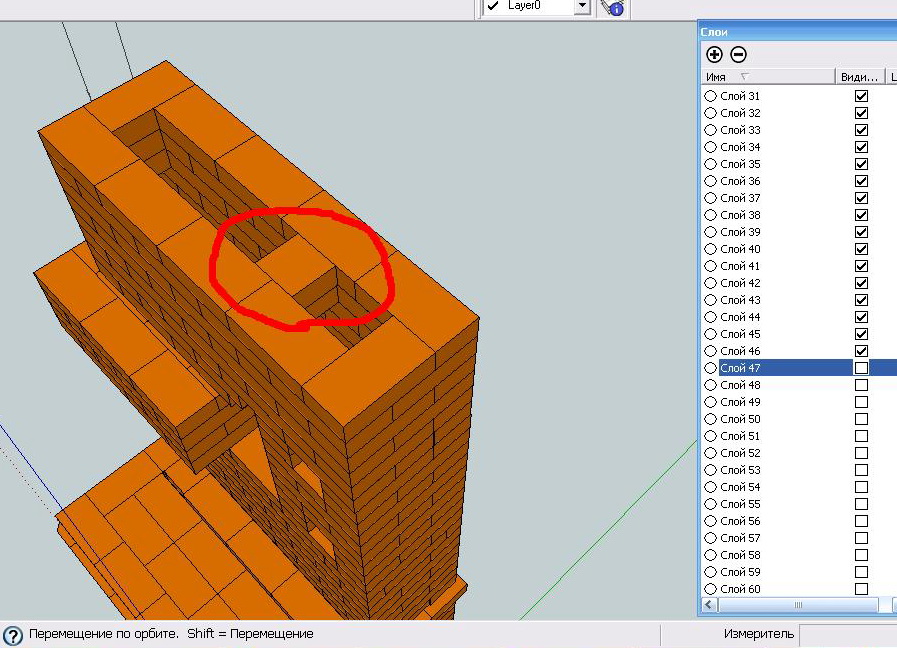Hide layer Слой 31 via its checkbox
This screenshot has height=648, width=897.
861,96
